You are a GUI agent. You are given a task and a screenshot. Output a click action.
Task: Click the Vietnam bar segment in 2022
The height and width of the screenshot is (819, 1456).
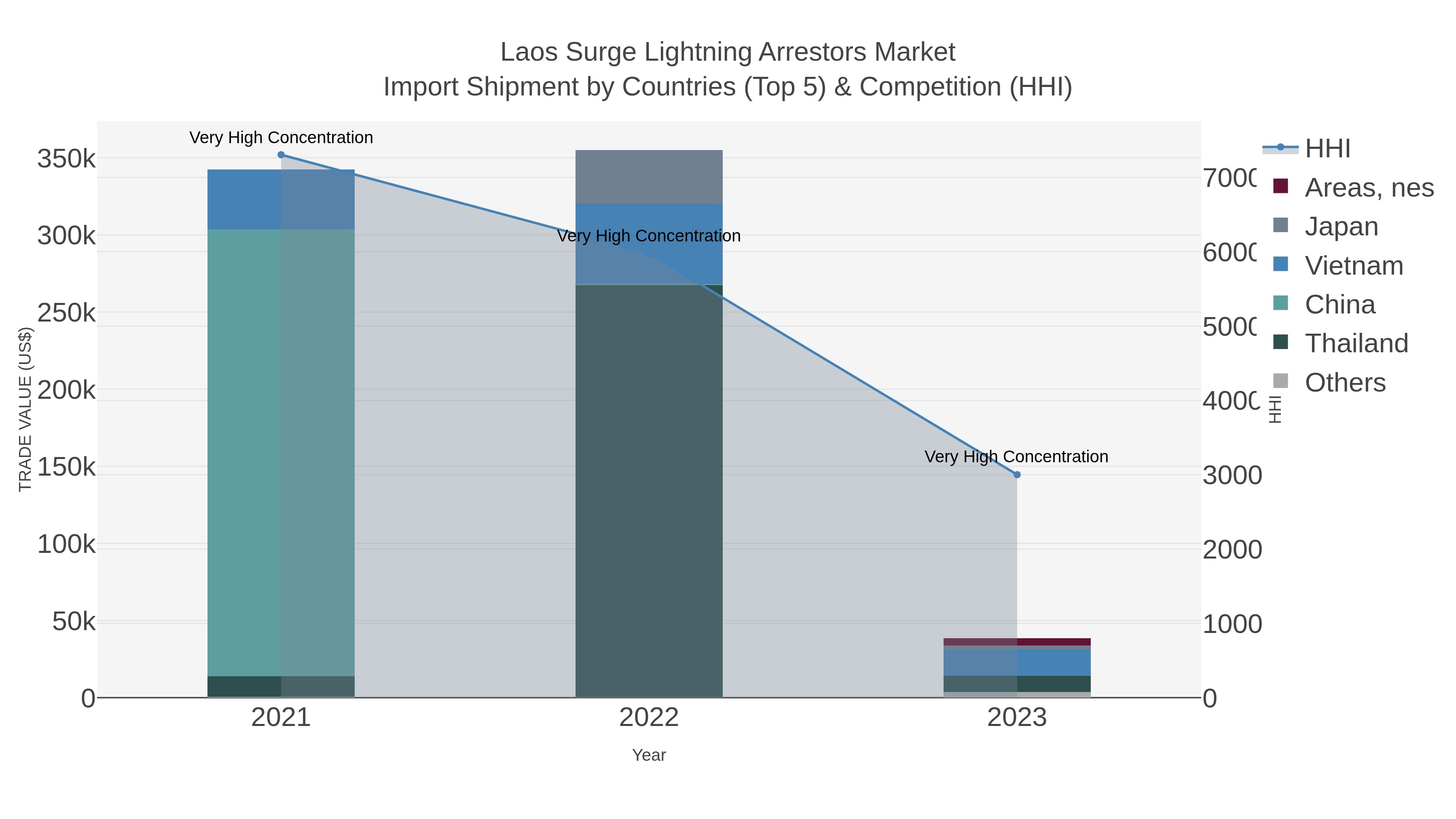click(x=649, y=243)
